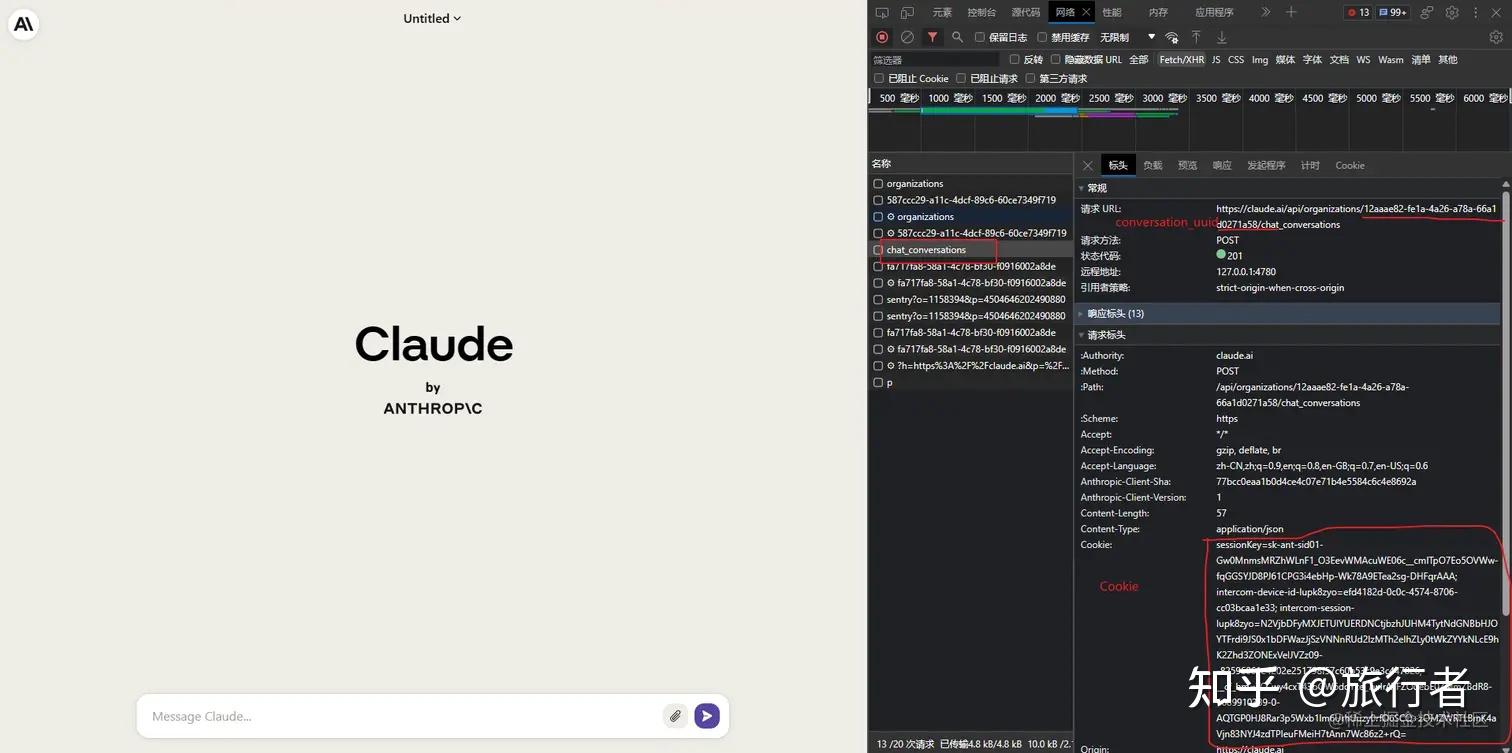Click the Anthropic logo icon at top left
Viewport: 1512px width, 753px height.
tap(23, 24)
